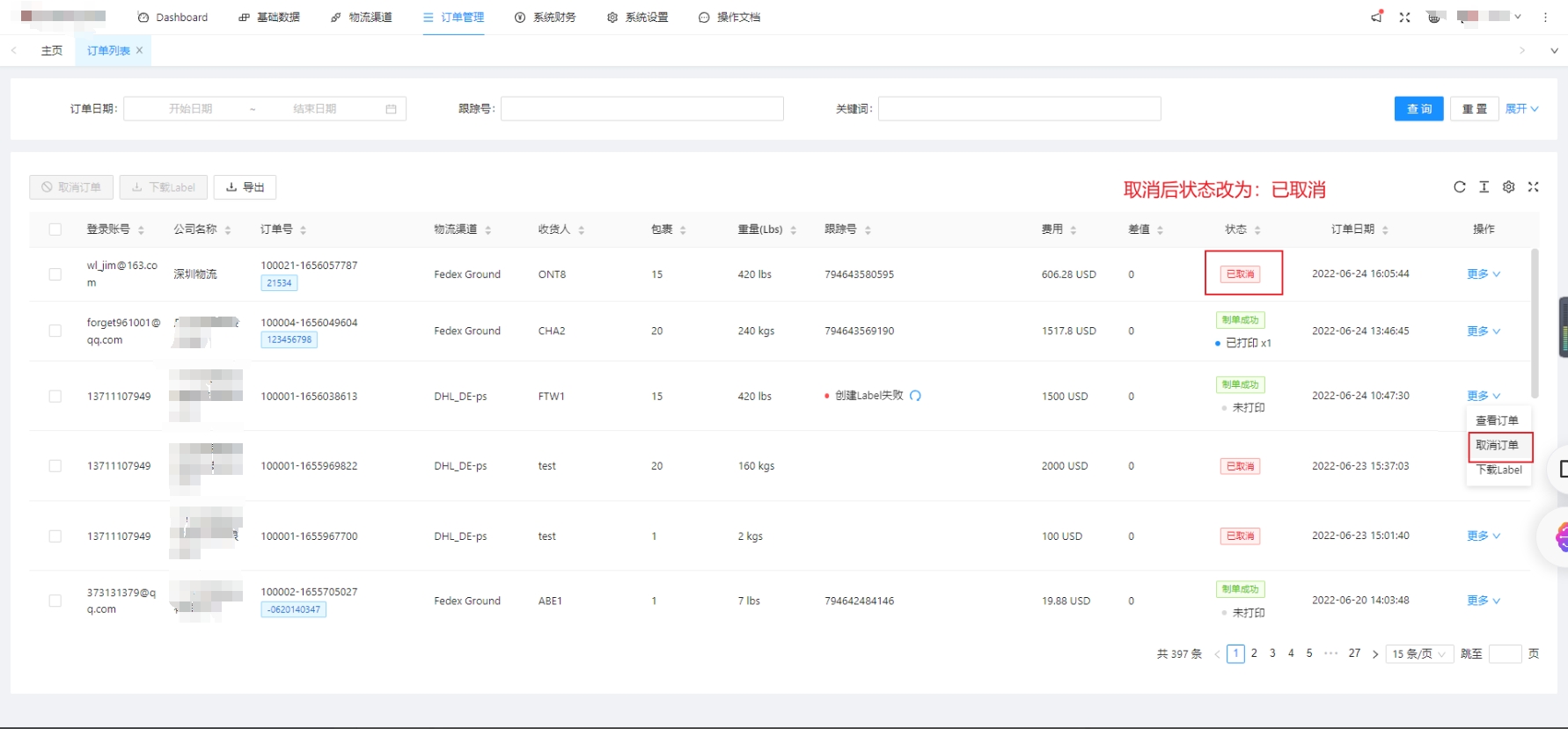Open the table density icon

click(1484, 186)
